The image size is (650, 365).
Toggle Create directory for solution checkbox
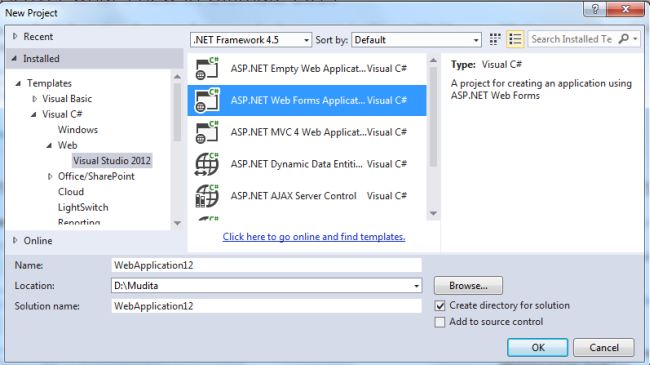coord(440,306)
